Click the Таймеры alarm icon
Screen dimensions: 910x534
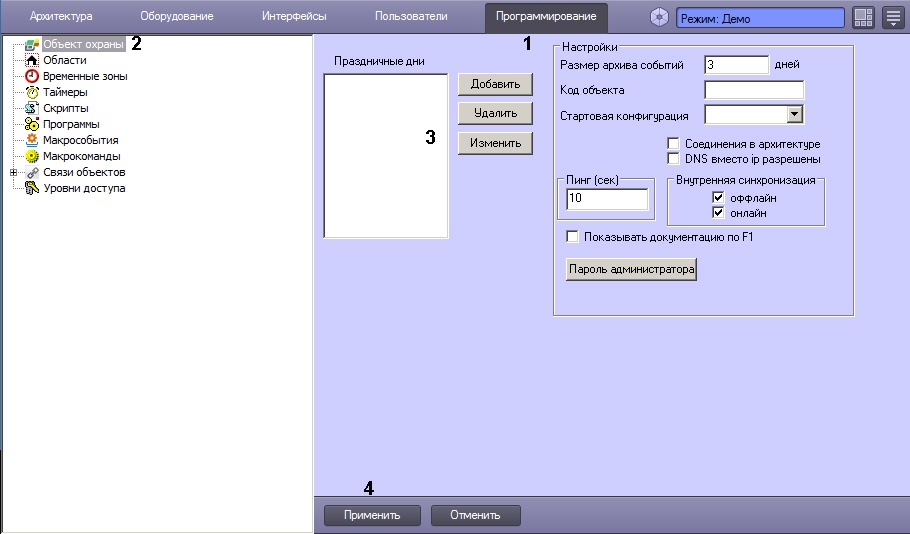point(32,92)
